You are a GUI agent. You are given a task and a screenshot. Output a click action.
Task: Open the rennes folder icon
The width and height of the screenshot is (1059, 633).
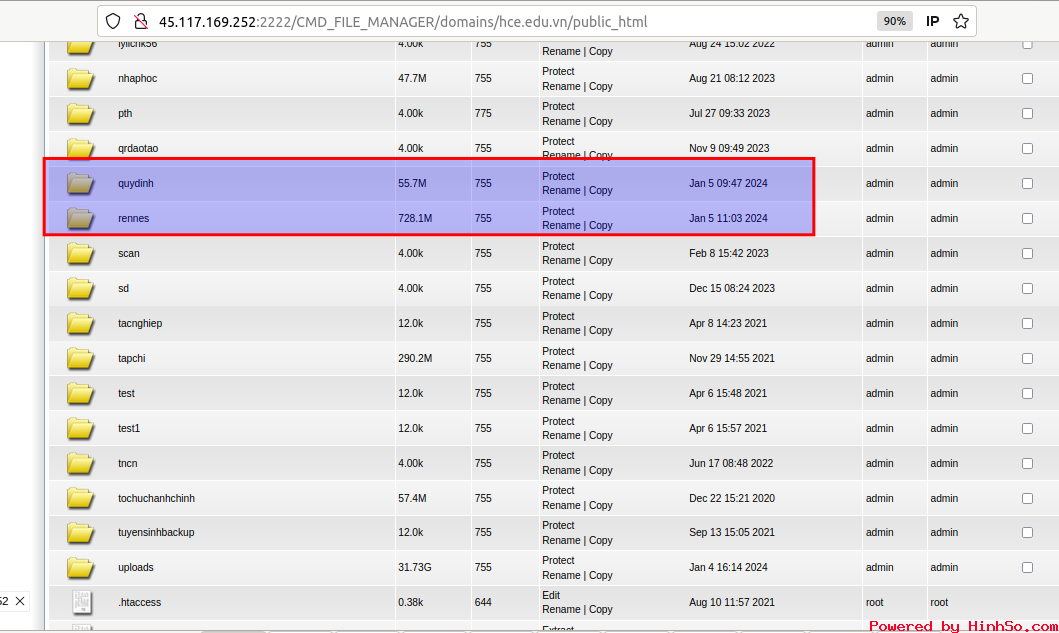(x=80, y=218)
